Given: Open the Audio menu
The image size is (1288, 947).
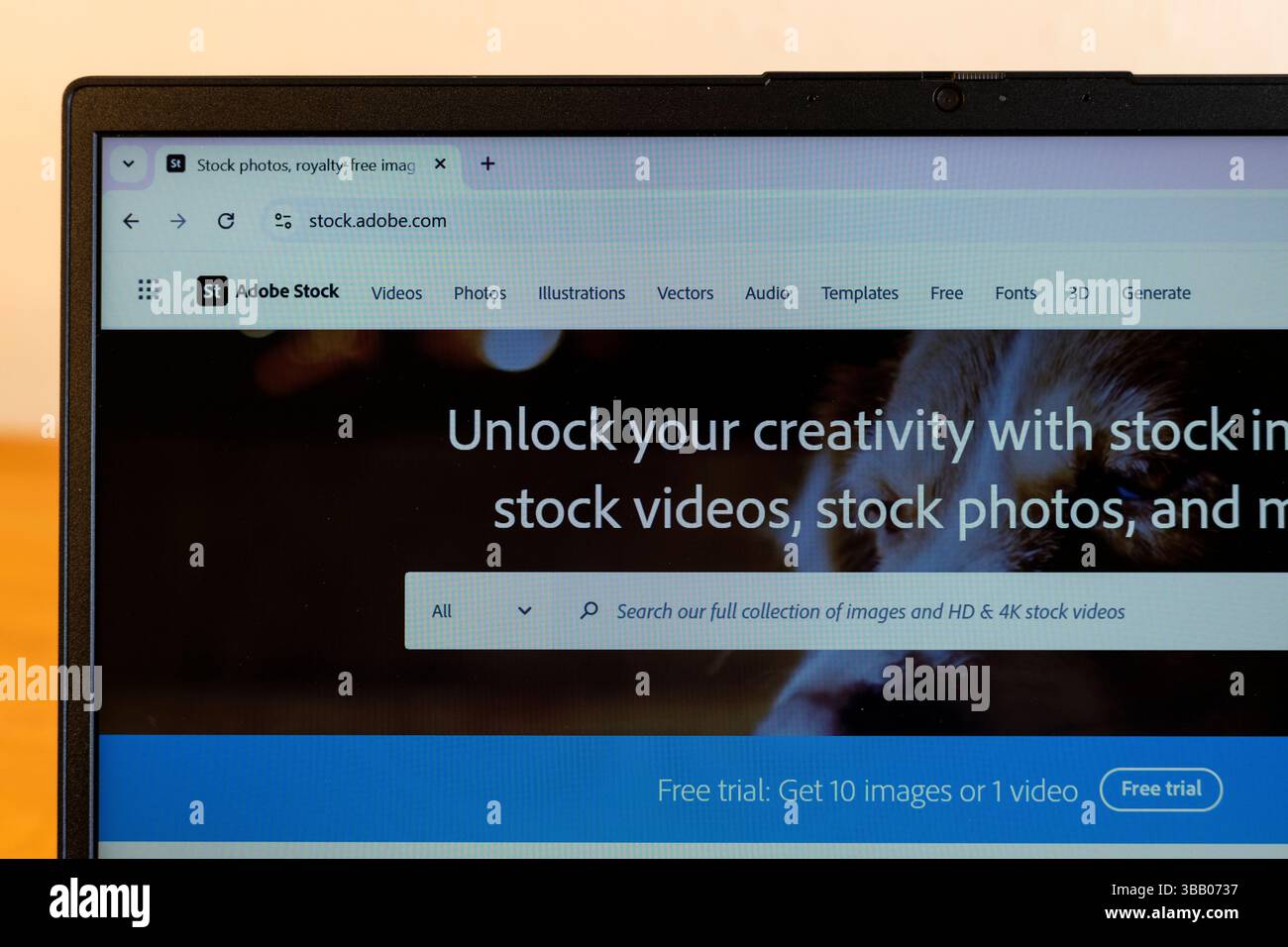Looking at the screenshot, I should (x=768, y=293).
